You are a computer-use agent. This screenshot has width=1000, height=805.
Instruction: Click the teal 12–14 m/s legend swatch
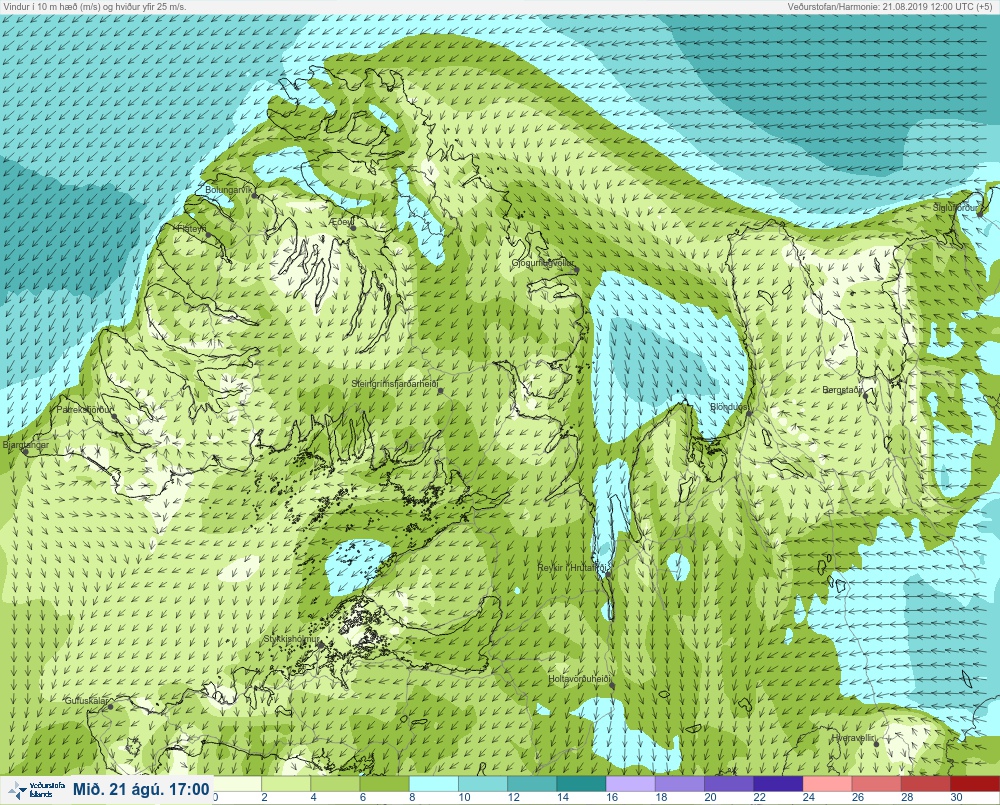[x=532, y=783]
